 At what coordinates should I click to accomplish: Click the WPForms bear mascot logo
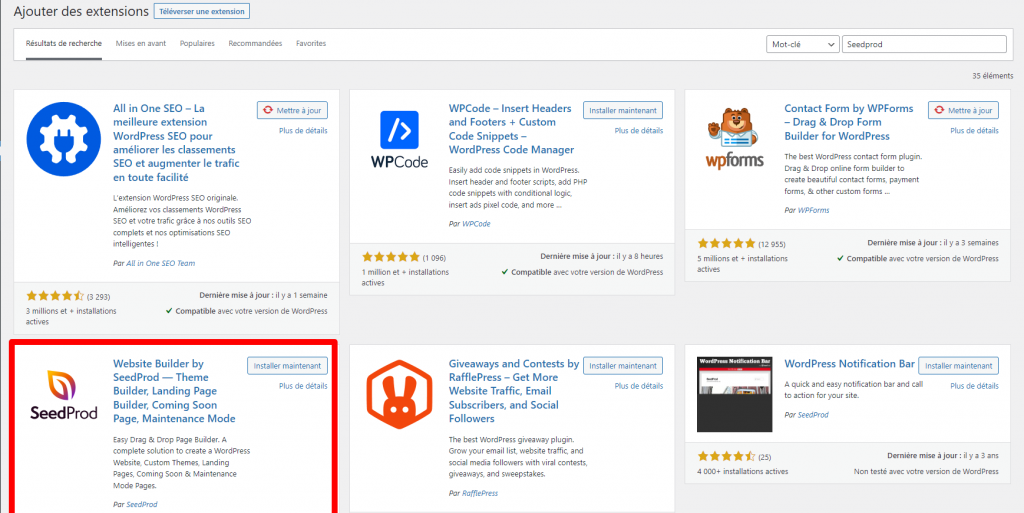click(x=735, y=138)
